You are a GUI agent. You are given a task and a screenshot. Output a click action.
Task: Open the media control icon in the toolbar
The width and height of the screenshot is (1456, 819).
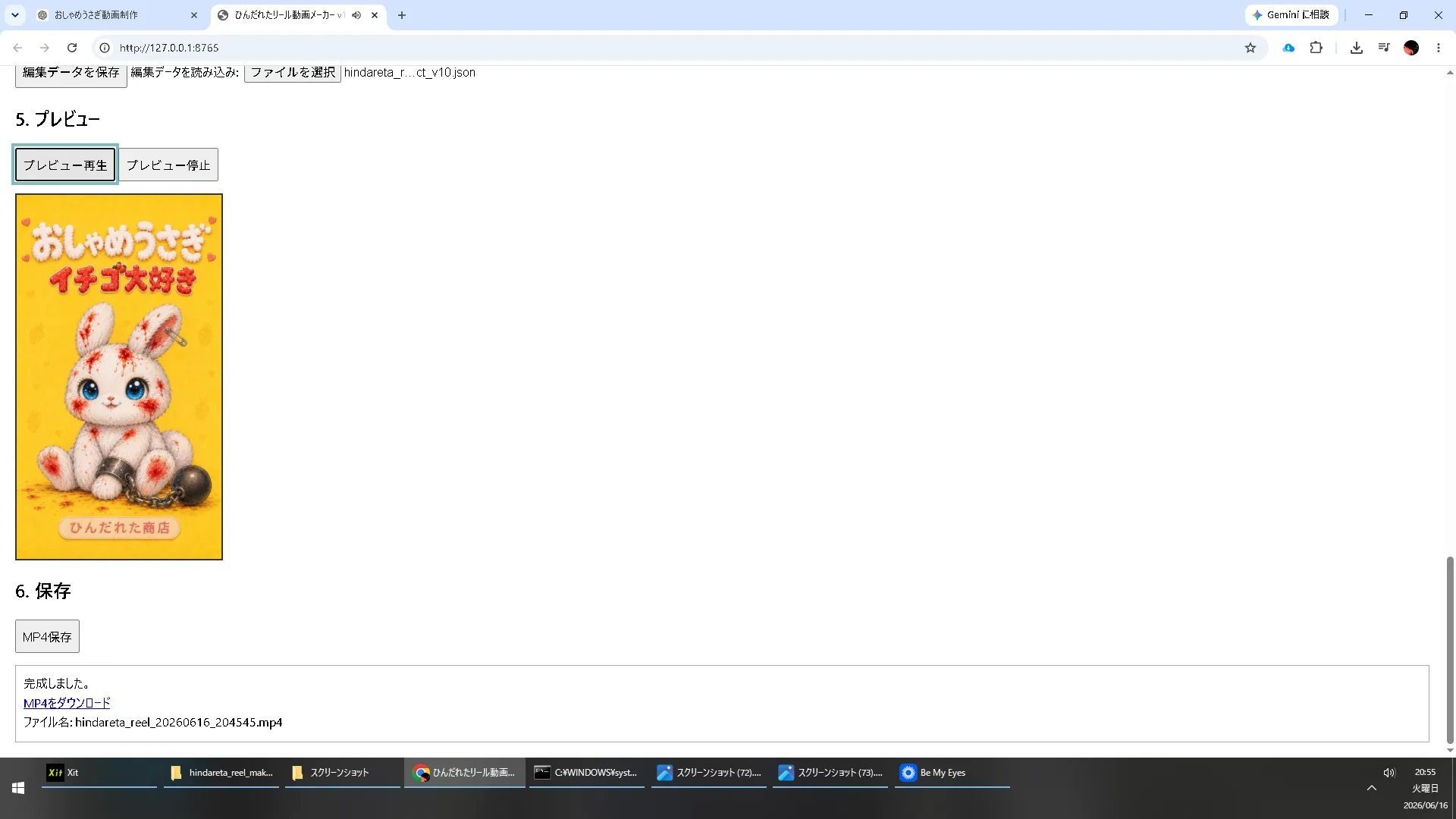1384,48
